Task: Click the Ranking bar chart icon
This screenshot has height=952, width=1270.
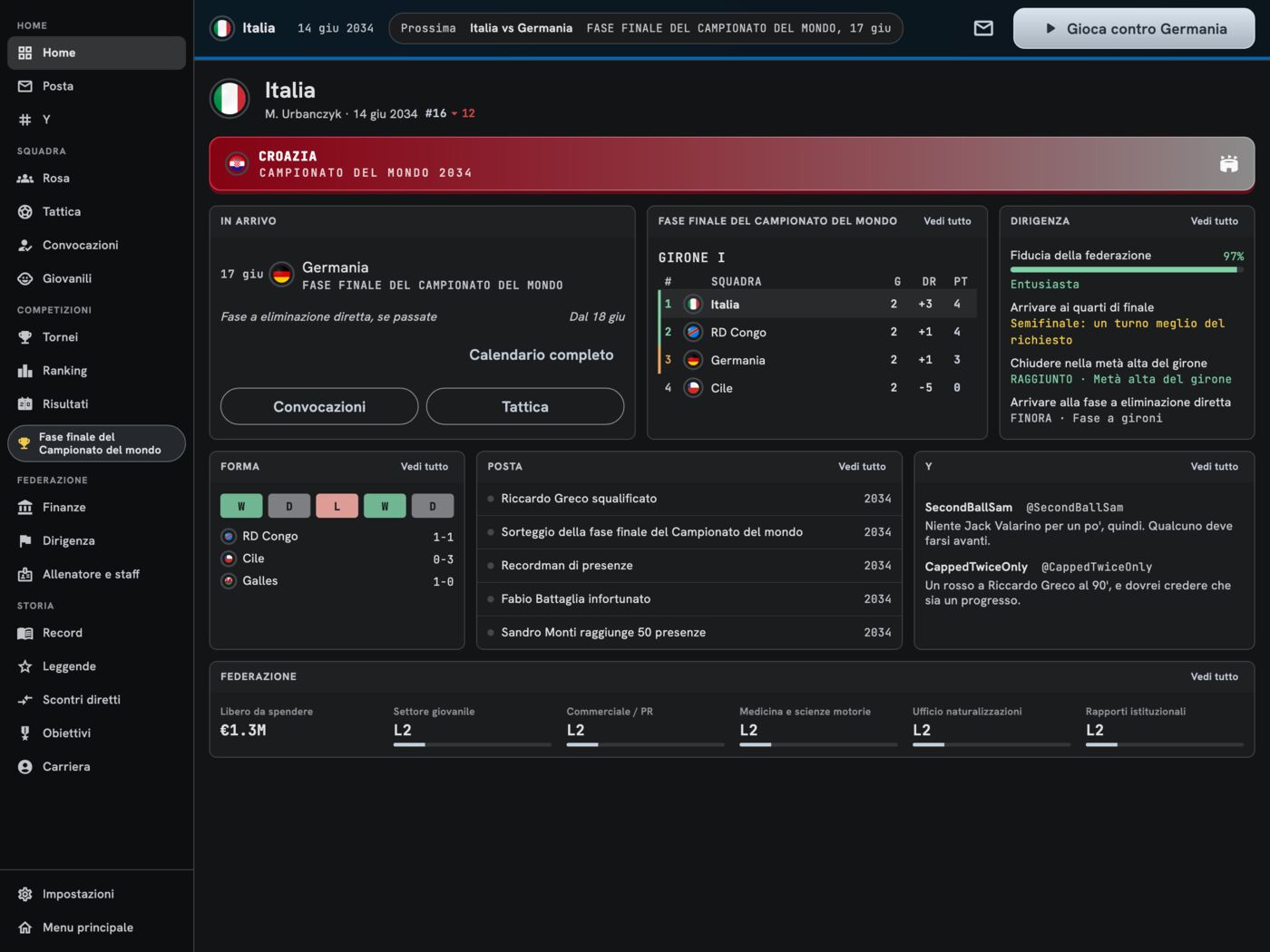Action: tap(25, 371)
